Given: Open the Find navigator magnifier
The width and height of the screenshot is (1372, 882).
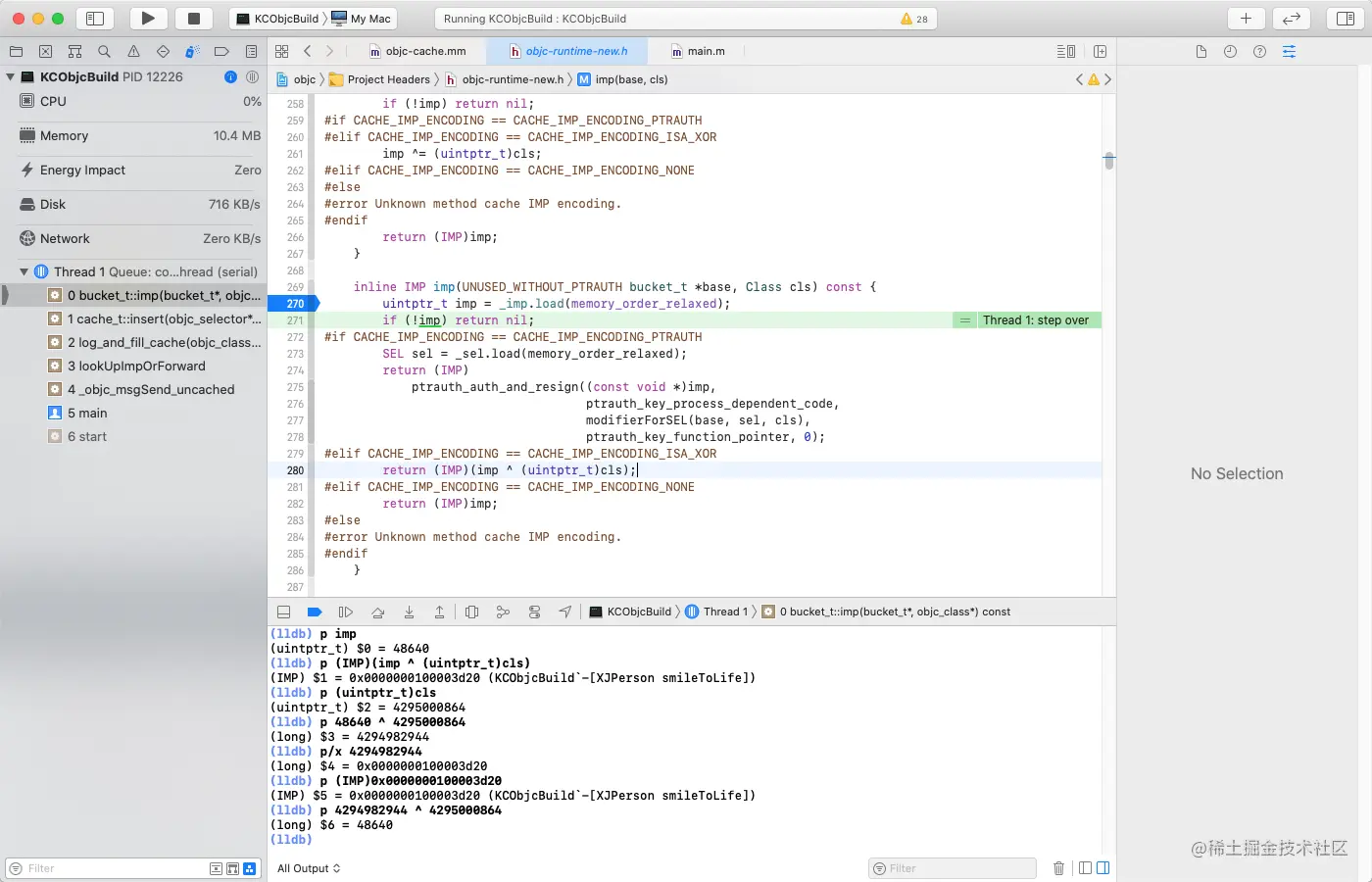Looking at the screenshot, I should coord(104,51).
